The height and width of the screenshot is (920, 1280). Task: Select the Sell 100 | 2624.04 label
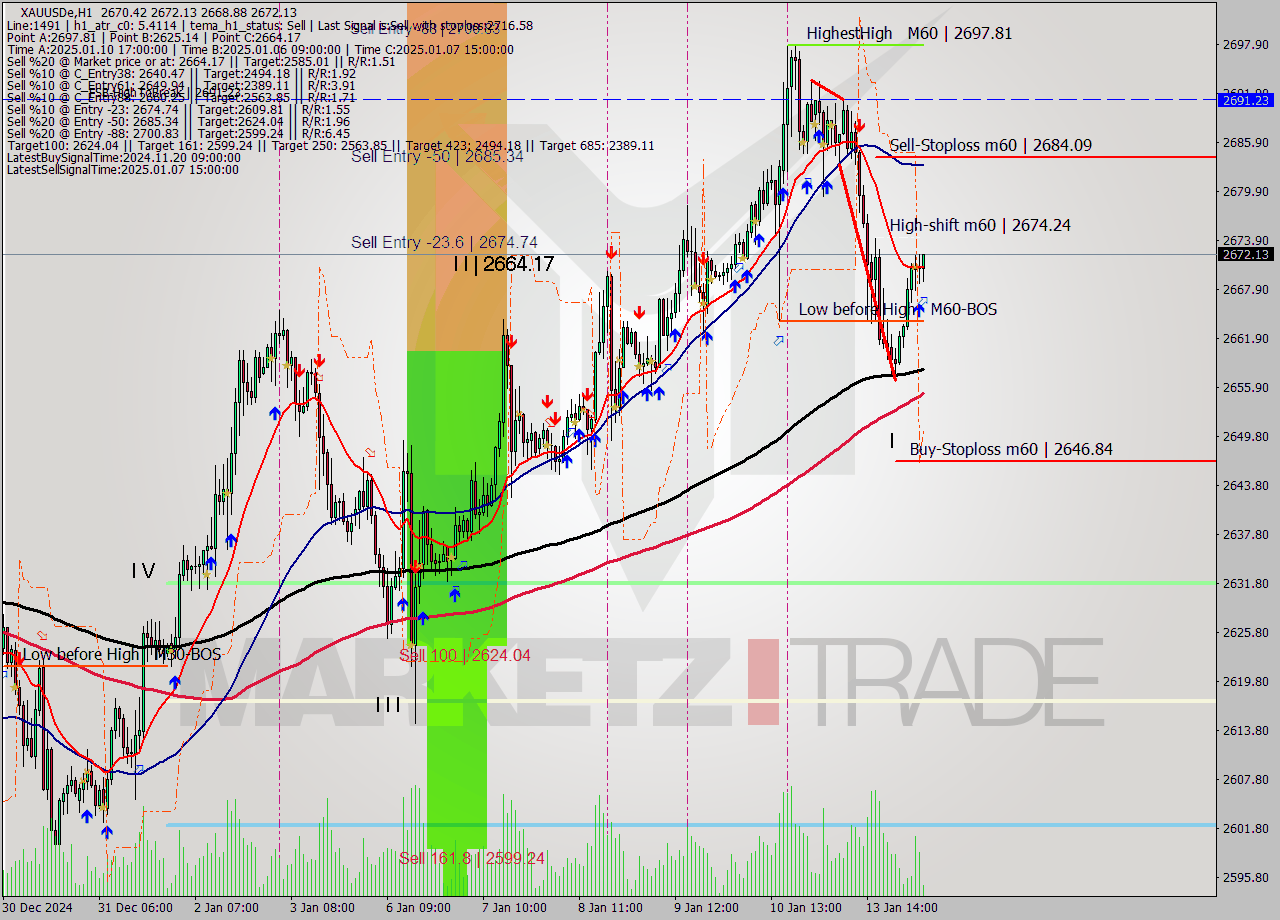pos(464,655)
